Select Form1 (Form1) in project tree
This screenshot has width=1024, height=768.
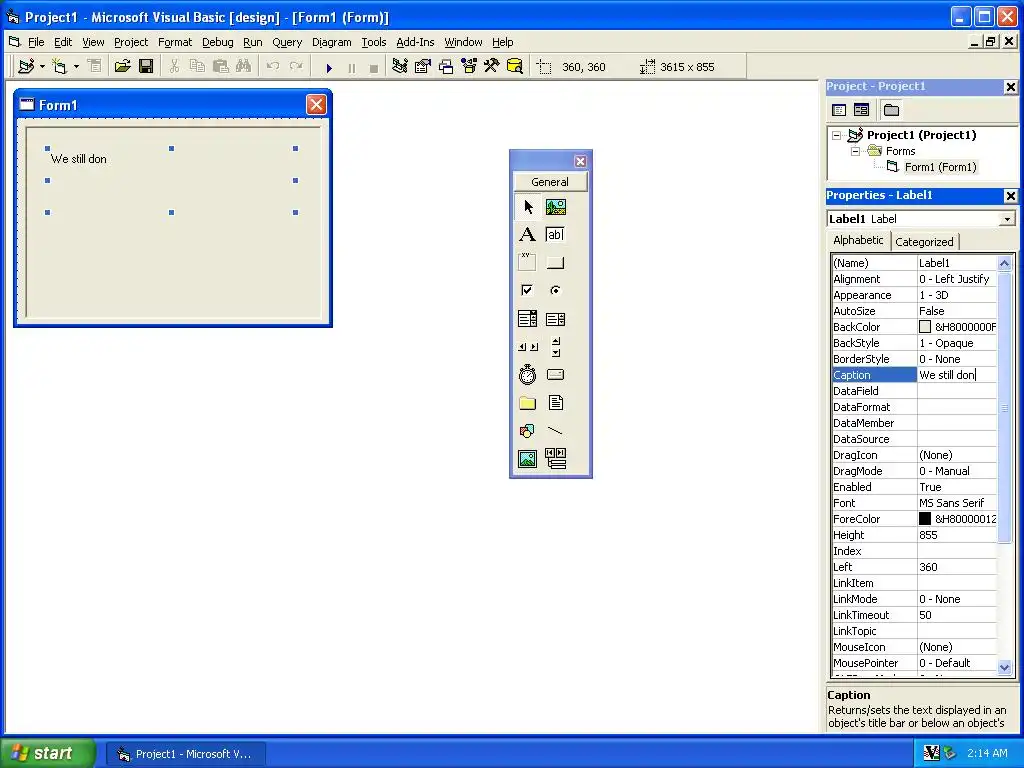(940, 167)
